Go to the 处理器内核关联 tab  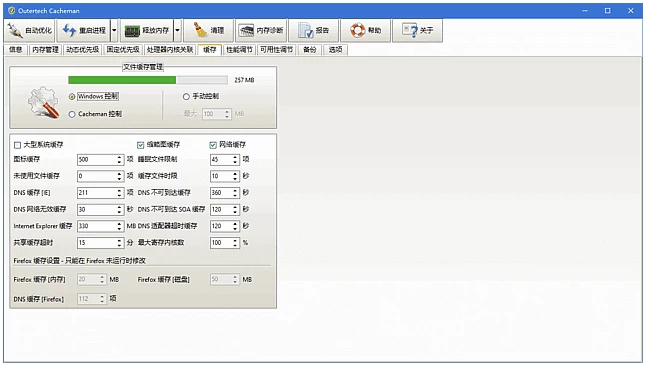[x=170, y=50]
